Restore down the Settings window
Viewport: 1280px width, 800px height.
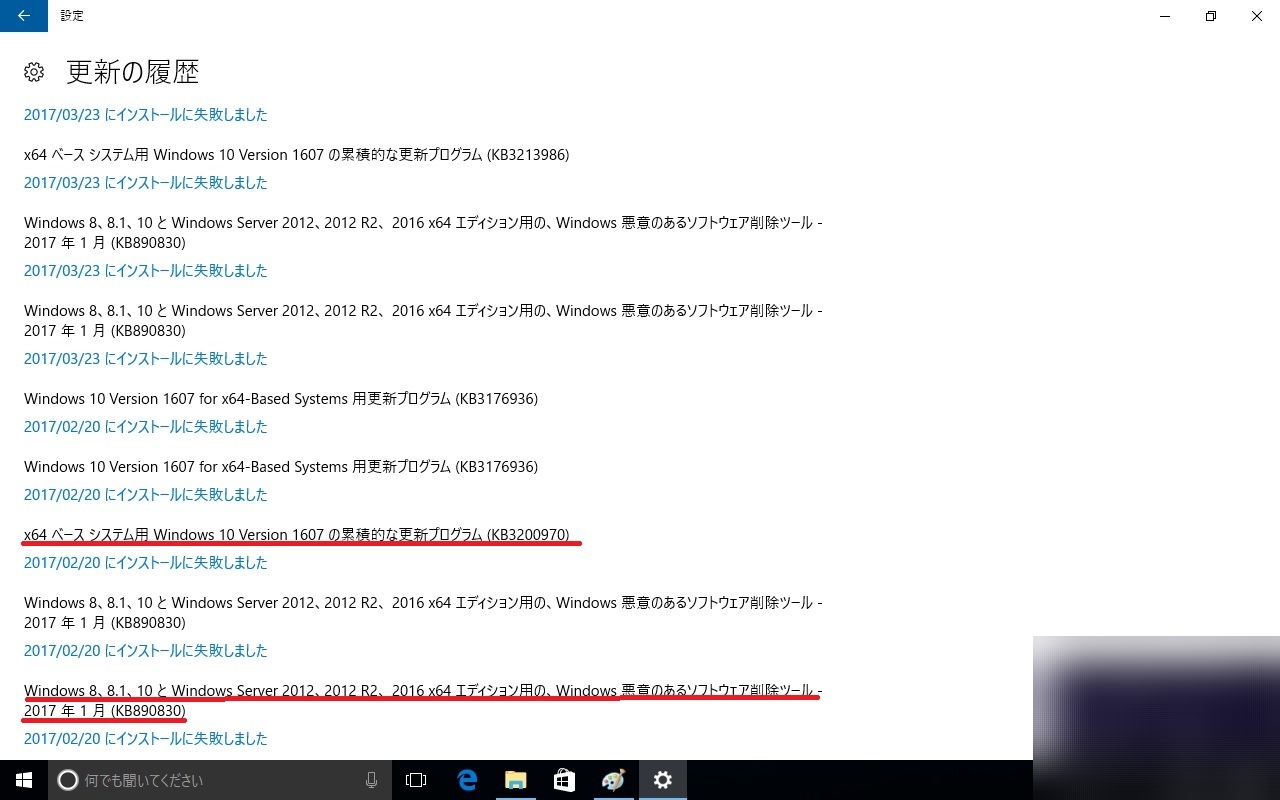point(1211,16)
